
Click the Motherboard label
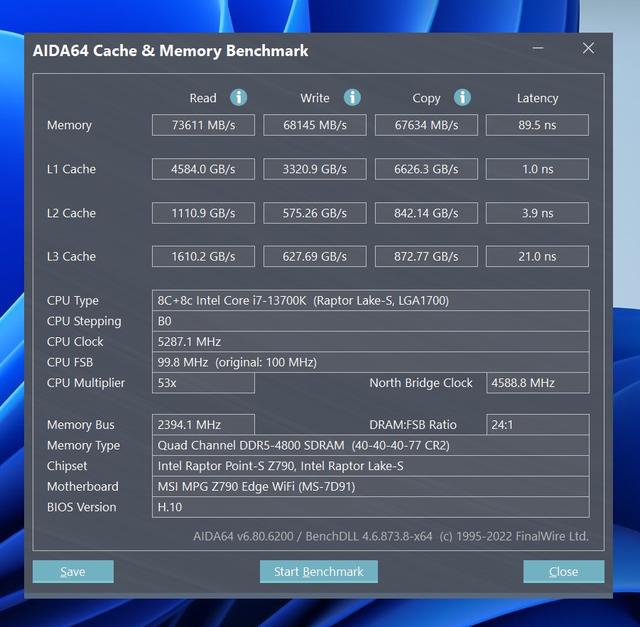pyautogui.click(x=82, y=487)
